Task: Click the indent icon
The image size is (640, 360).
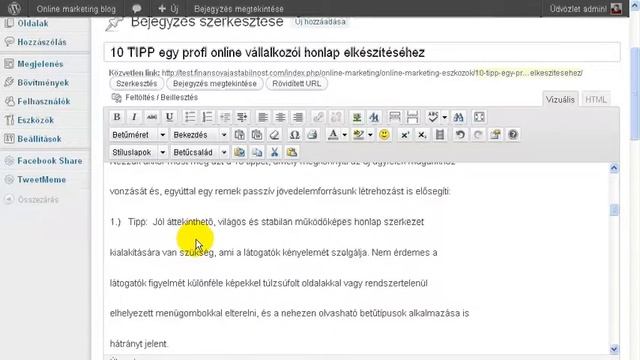Action: pyautogui.click(x=242, y=117)
